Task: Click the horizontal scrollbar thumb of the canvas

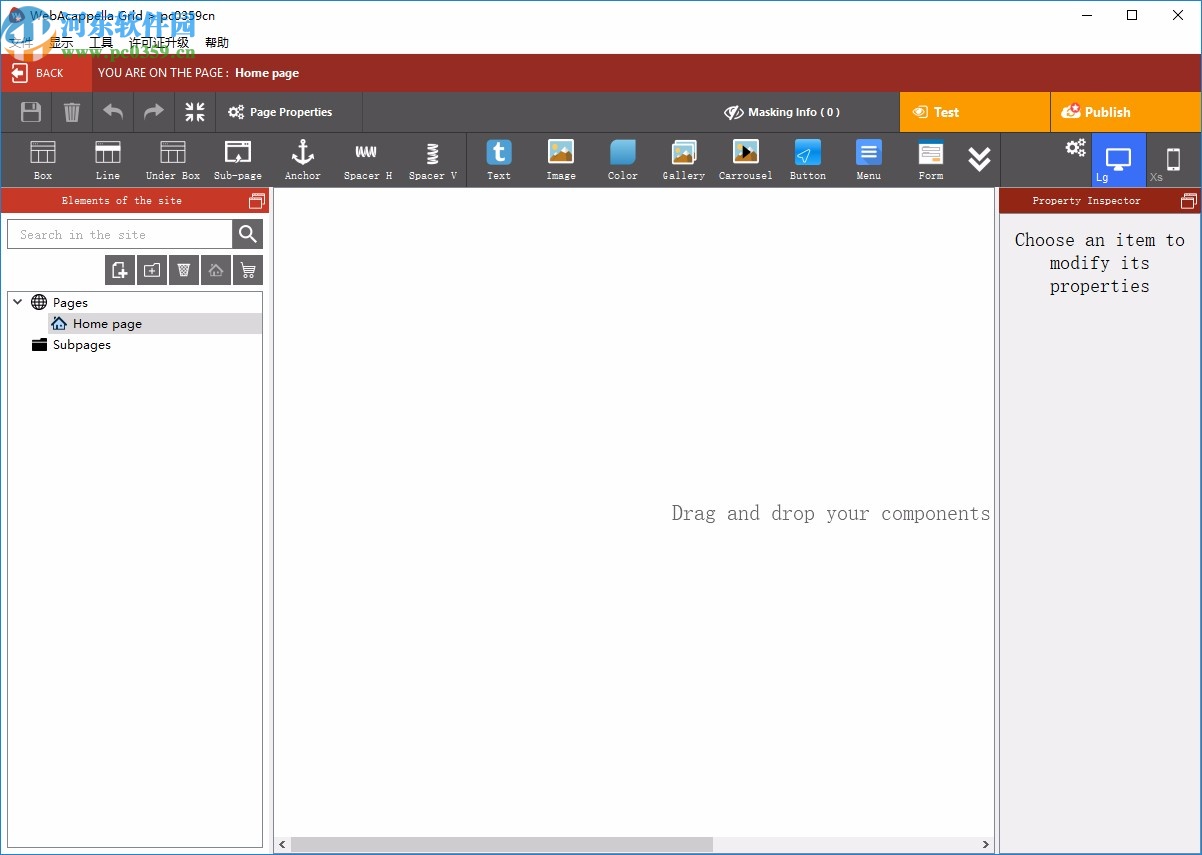Action: pos(501,845)
